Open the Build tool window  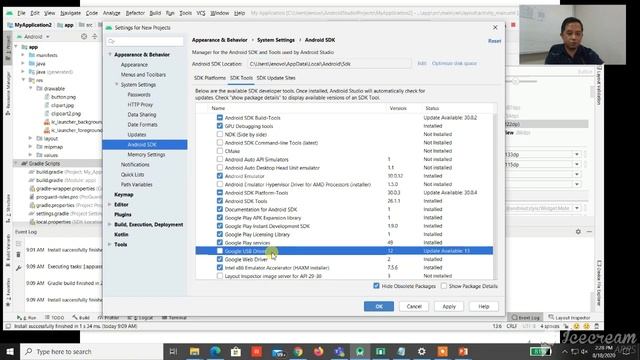(x=81, y=318)
